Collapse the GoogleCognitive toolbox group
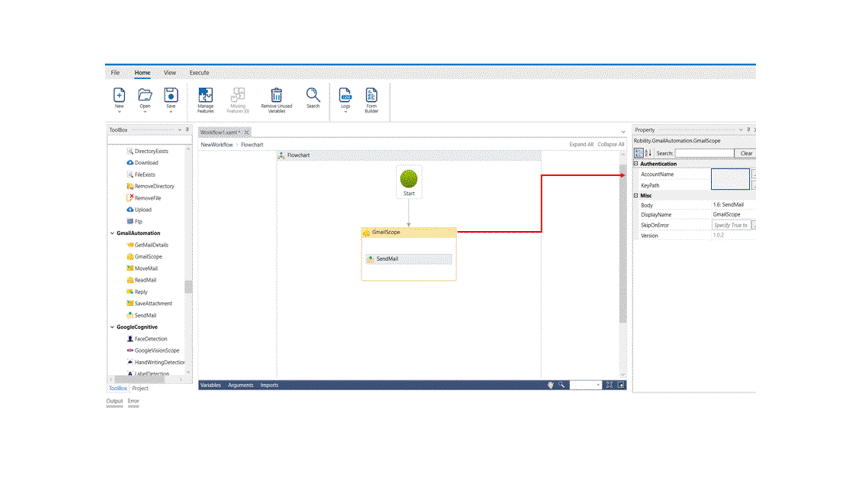This screenshot has width=853, height=480. pyautogui.click(x=112, y=327)
